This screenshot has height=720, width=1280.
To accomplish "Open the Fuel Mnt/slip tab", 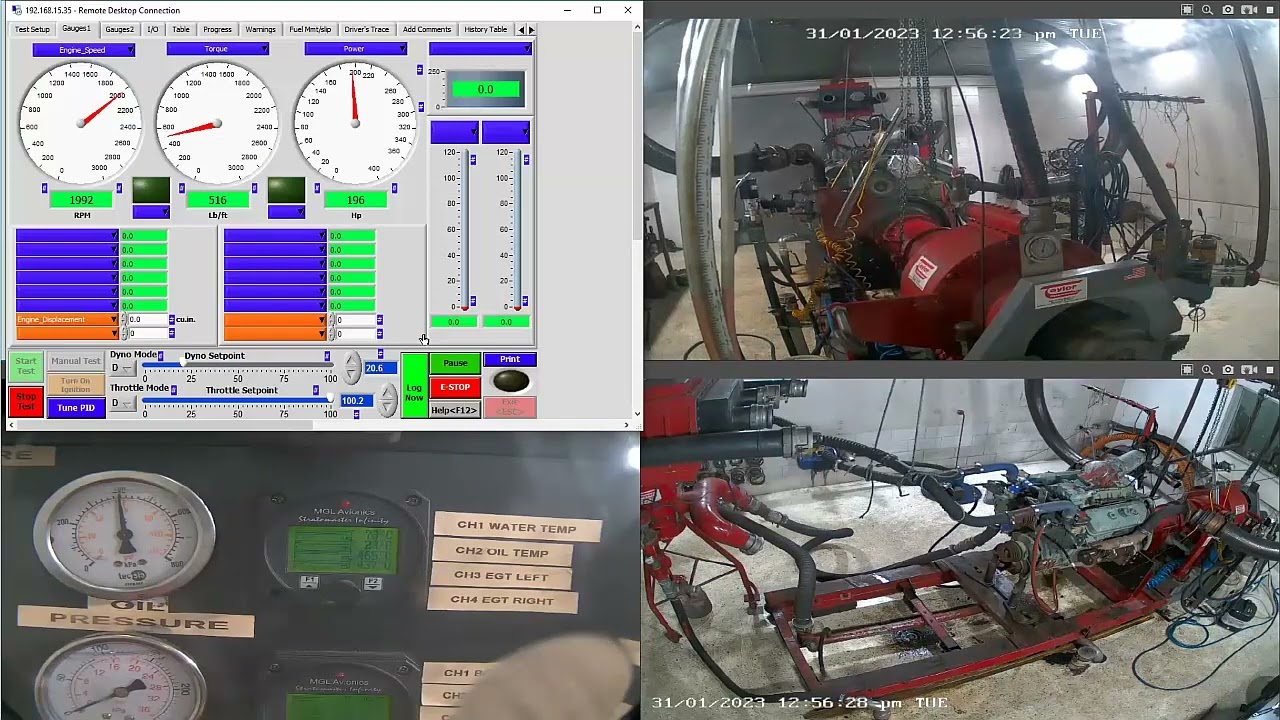I will 310,29.
